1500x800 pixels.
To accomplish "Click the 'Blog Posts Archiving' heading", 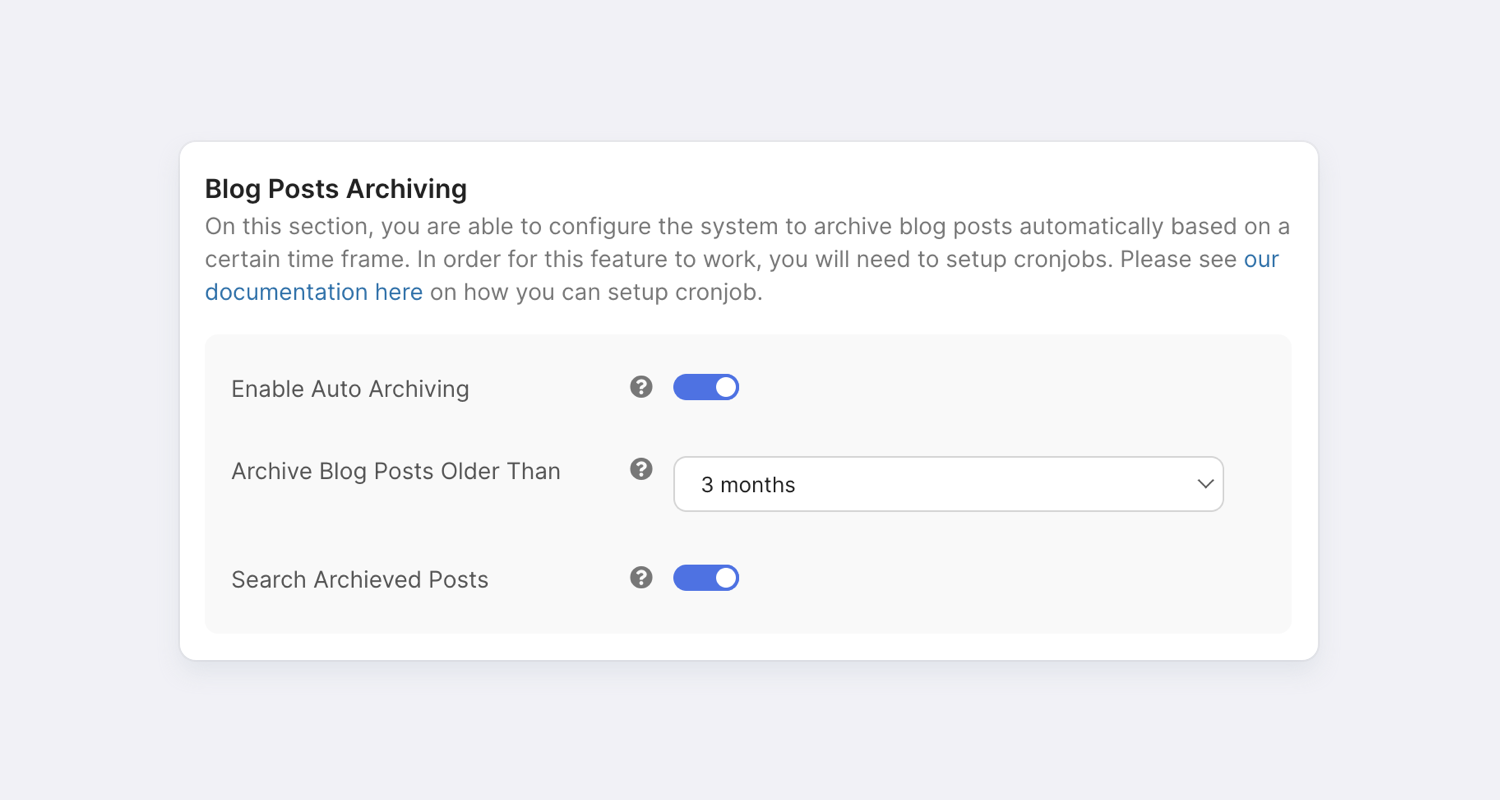I will (x=336, y=188).
